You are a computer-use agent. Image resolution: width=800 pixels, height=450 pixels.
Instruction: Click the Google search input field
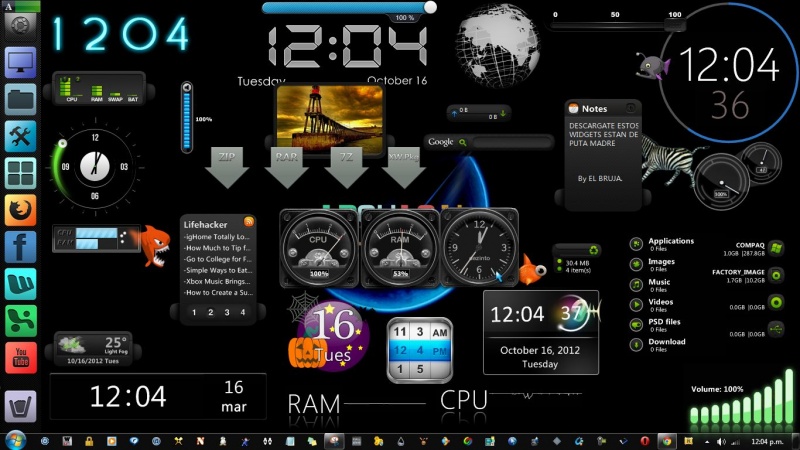pyautogui.click(x=512, y=142)
